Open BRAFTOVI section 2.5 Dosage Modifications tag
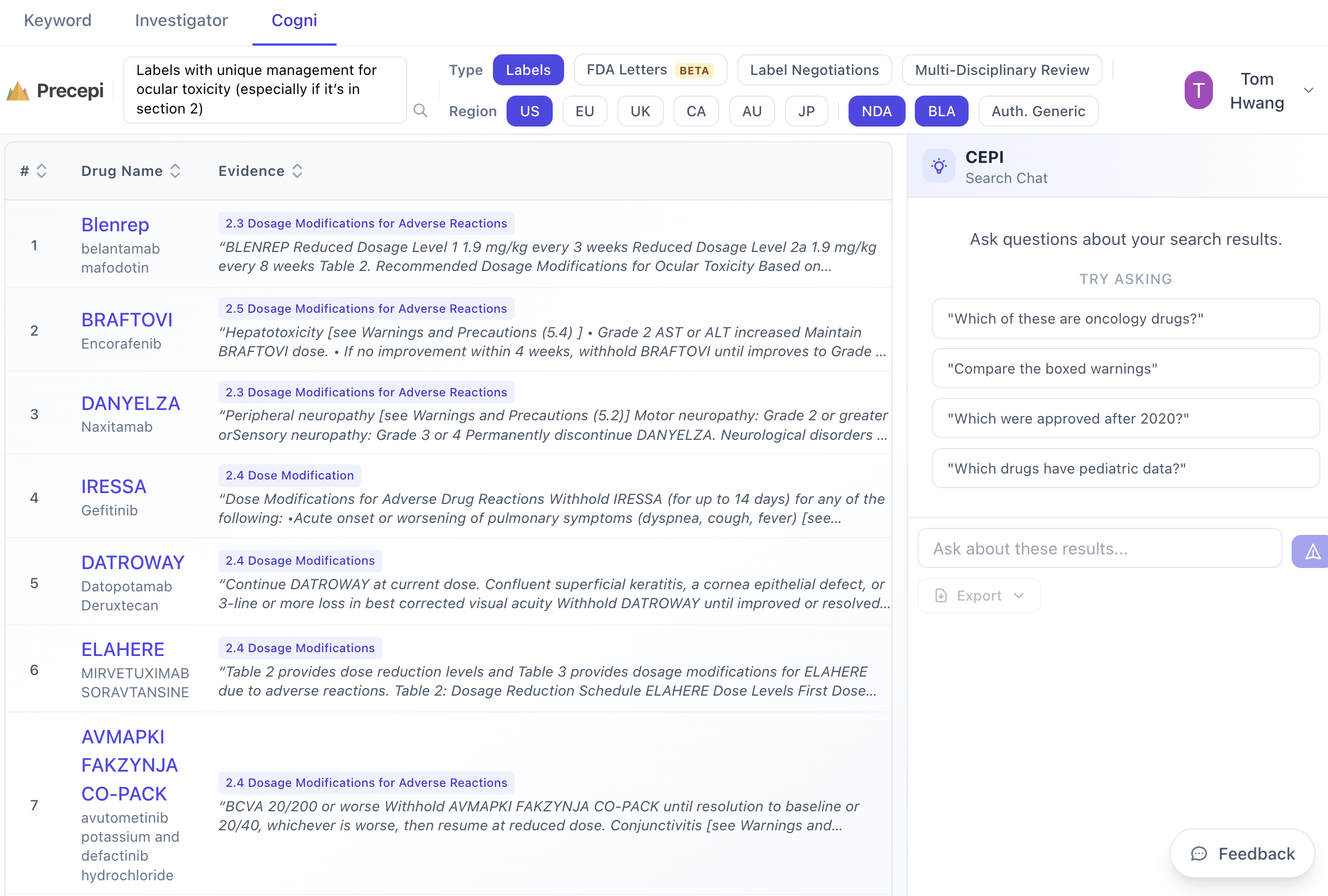 point(366,308)
